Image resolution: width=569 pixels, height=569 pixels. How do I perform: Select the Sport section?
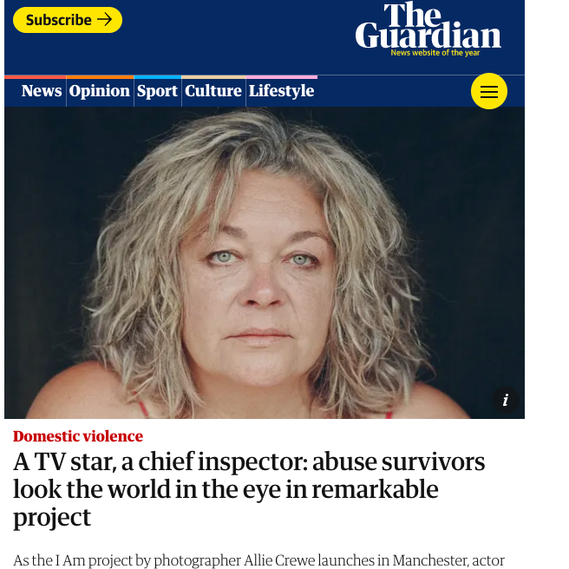[x=157, y=91]
